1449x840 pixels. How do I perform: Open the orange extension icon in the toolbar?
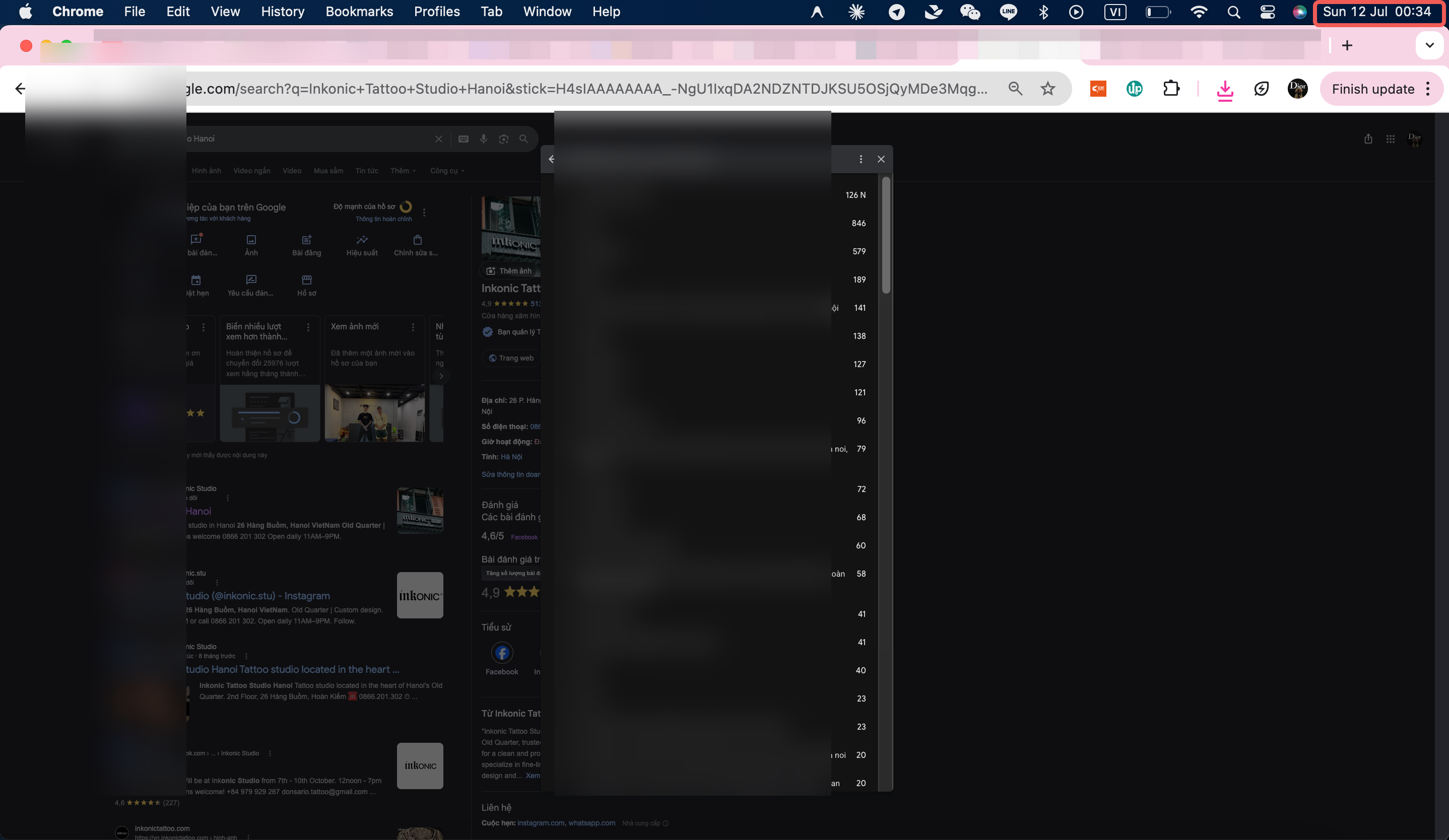pos(1098,89)
